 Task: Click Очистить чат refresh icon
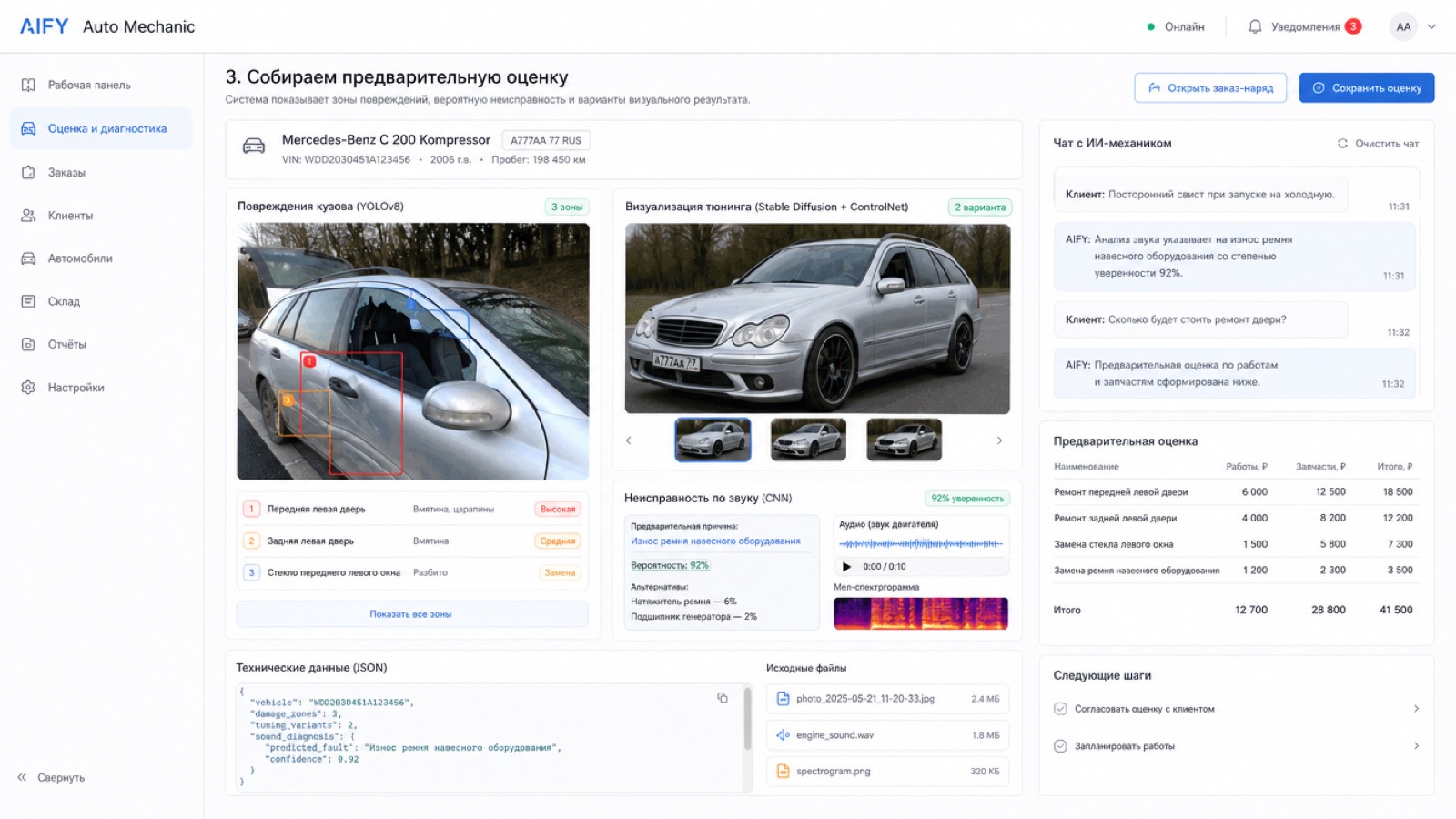(1342, 143)
